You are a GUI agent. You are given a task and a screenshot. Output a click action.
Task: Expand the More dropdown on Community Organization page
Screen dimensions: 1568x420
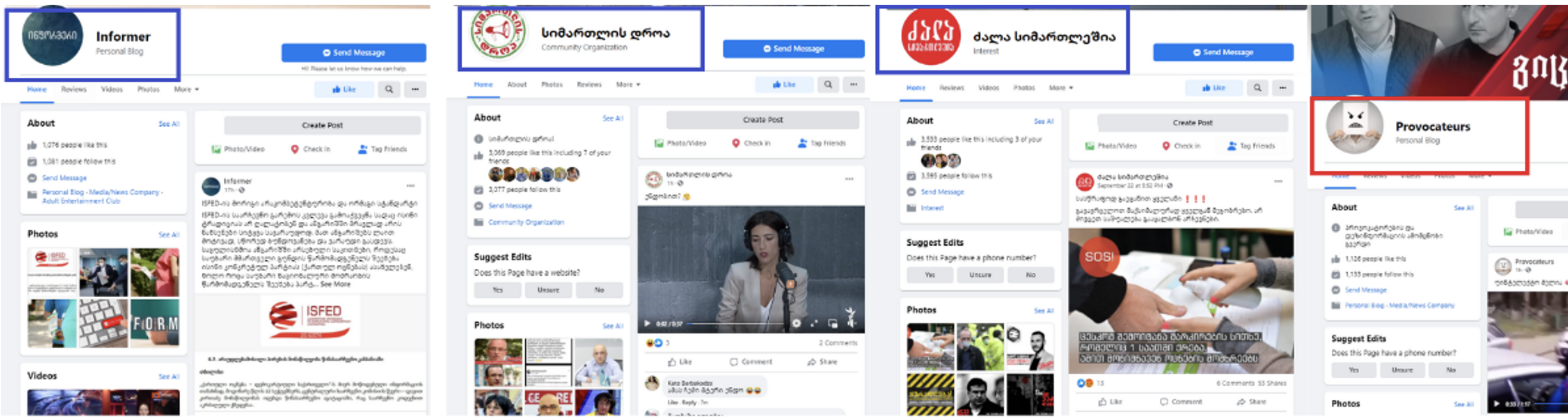[628, 85]
